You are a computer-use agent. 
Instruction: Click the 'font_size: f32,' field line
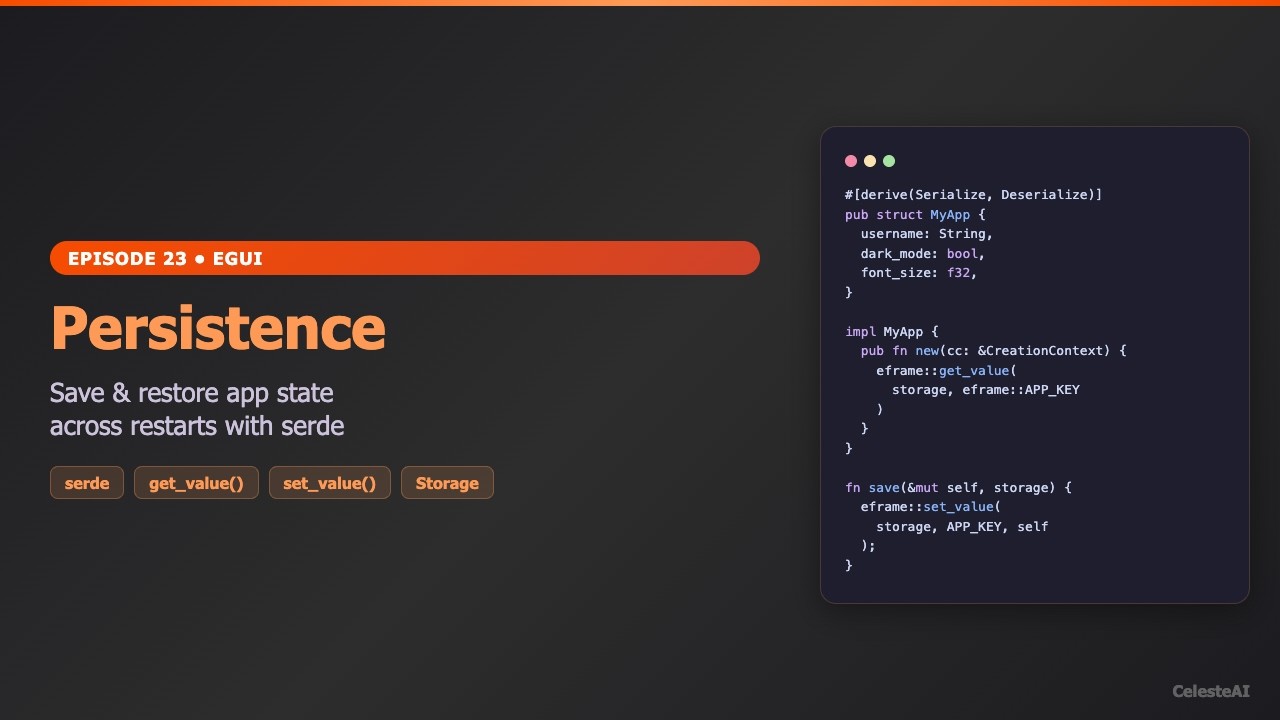[x=919, y=273]
